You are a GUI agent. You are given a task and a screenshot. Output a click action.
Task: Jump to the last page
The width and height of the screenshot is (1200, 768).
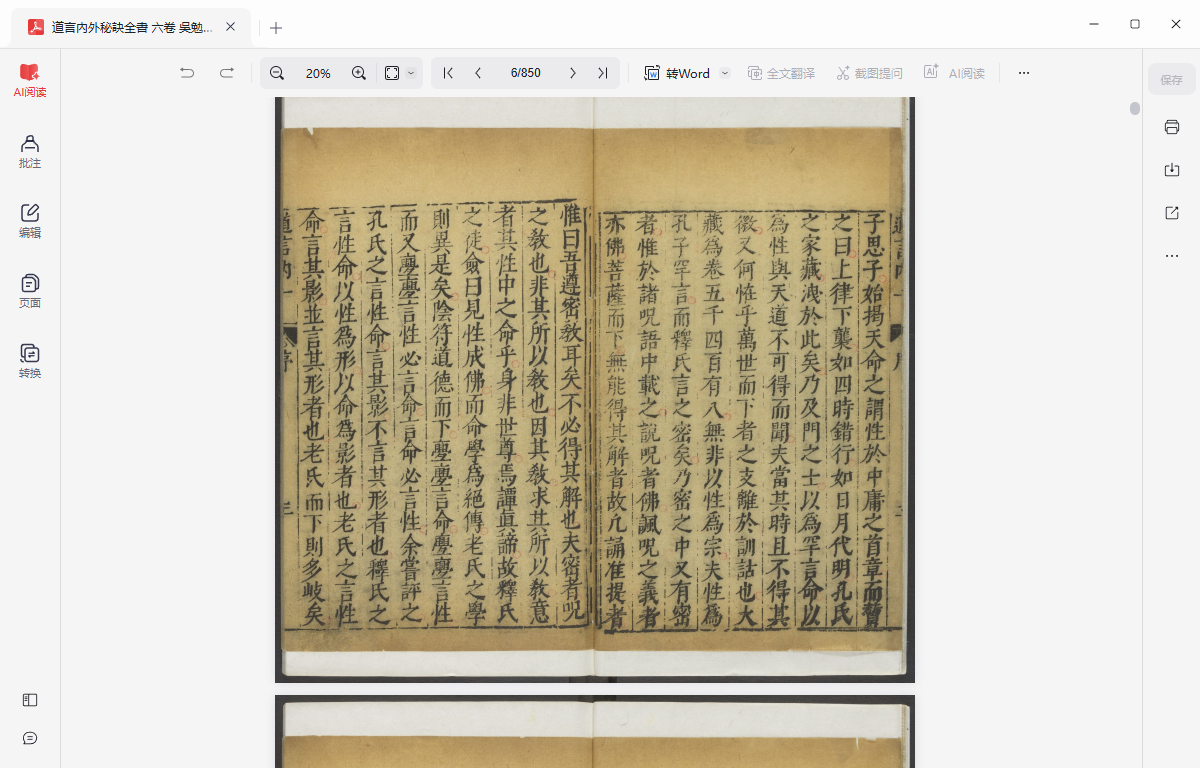[602, 73]
